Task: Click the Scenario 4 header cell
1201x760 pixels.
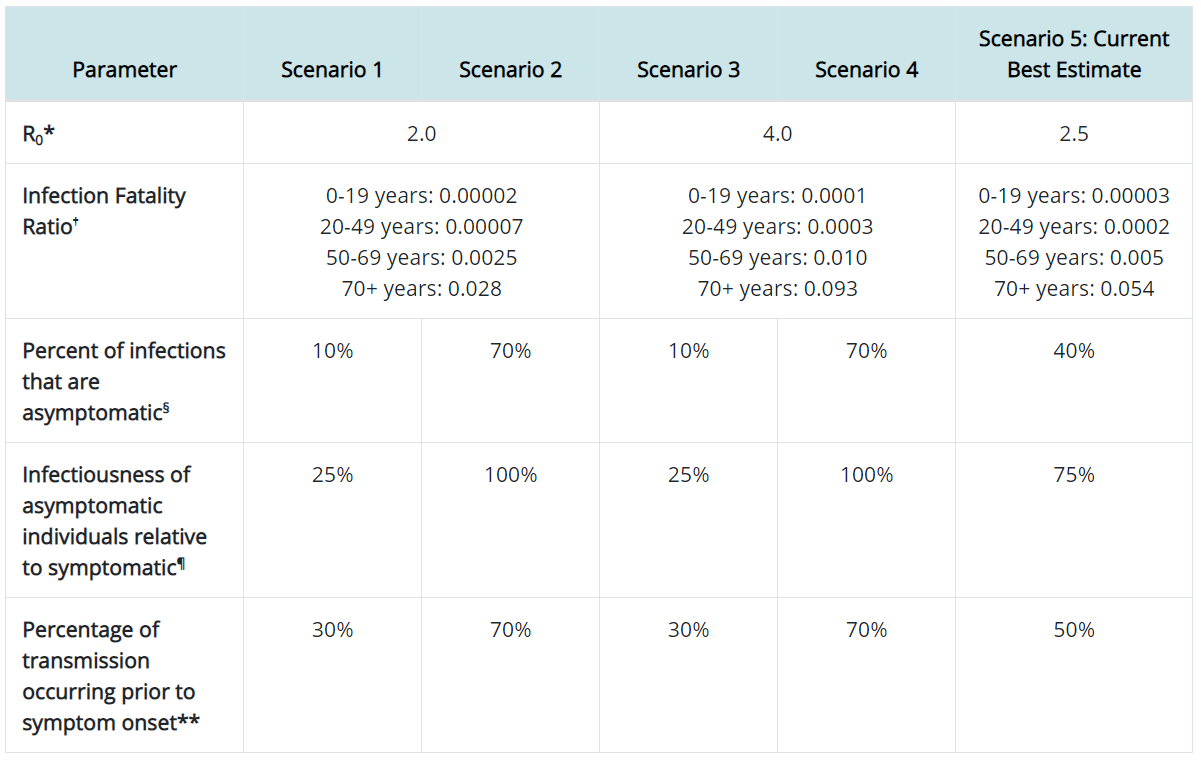Action: pyautogui.click(x=866, y=70)
